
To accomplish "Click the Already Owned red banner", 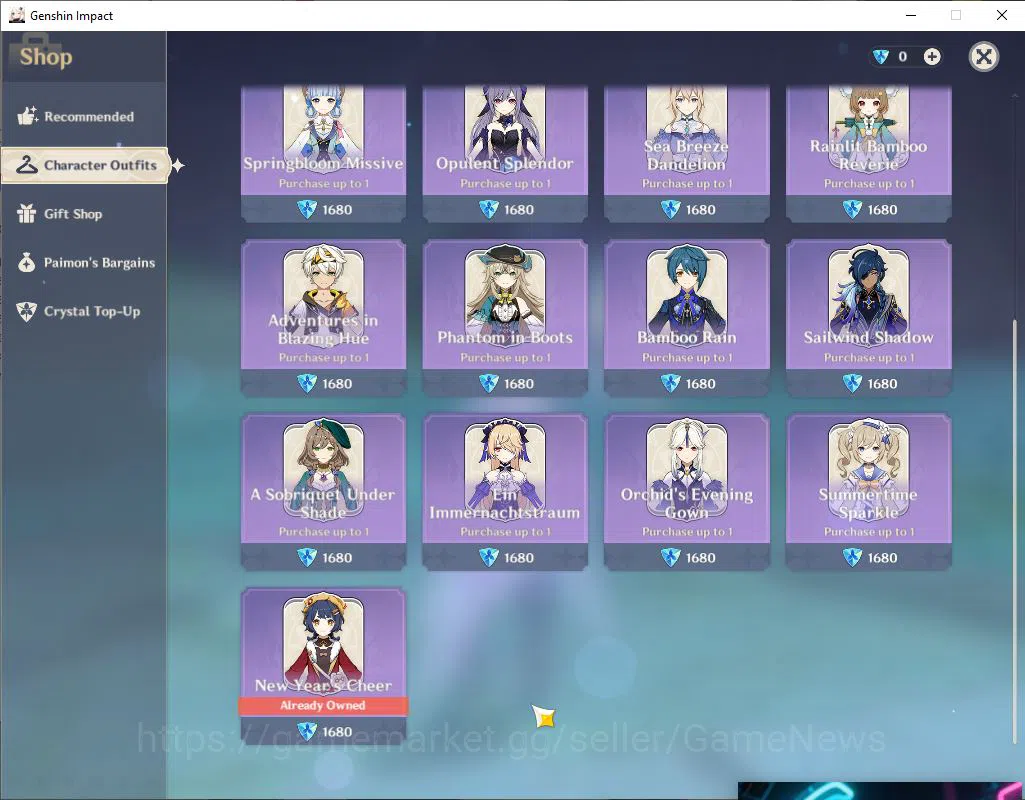I will [x=324, y=705].
